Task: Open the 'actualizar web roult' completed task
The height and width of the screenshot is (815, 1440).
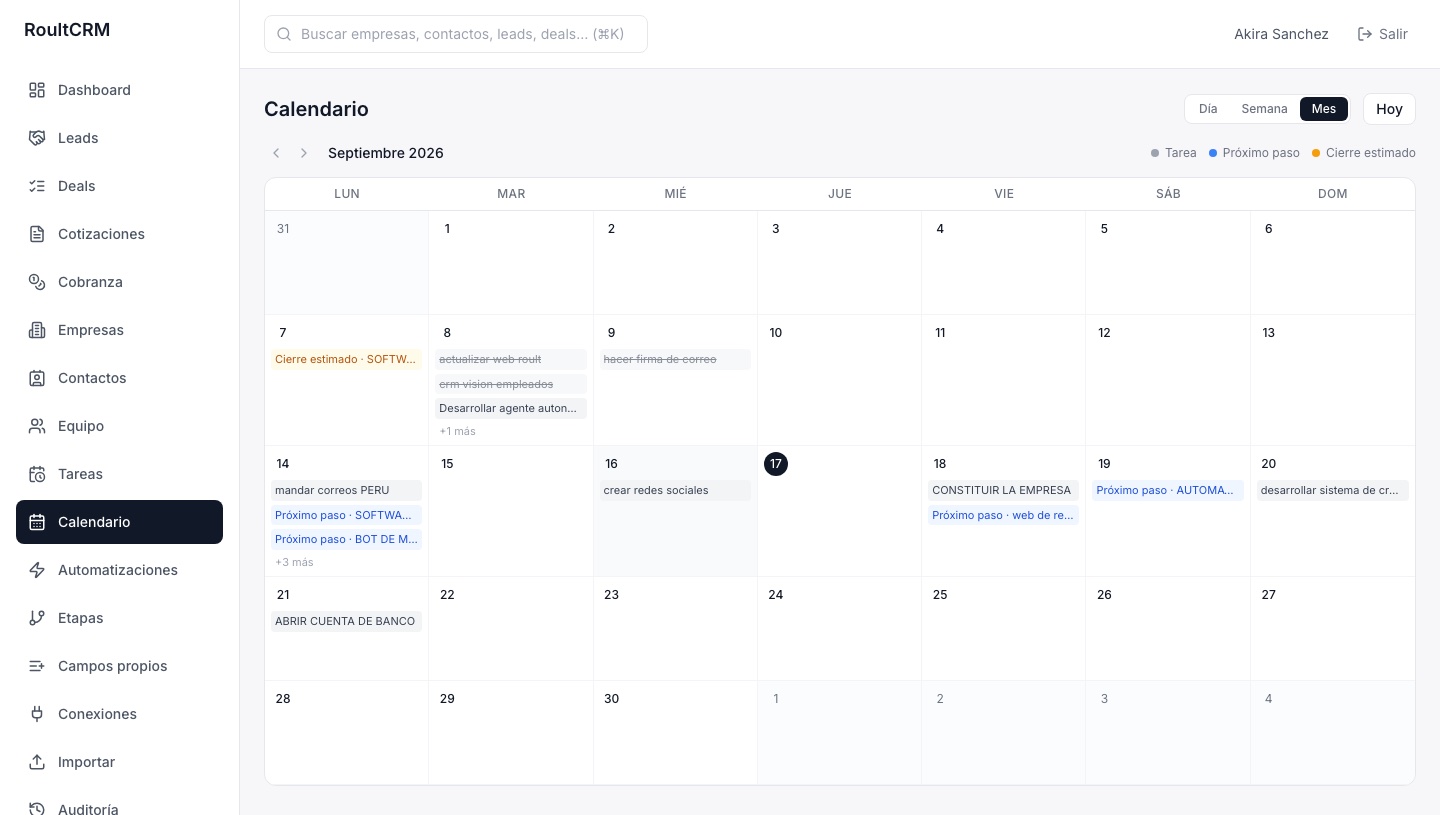Action: (511, 359)
